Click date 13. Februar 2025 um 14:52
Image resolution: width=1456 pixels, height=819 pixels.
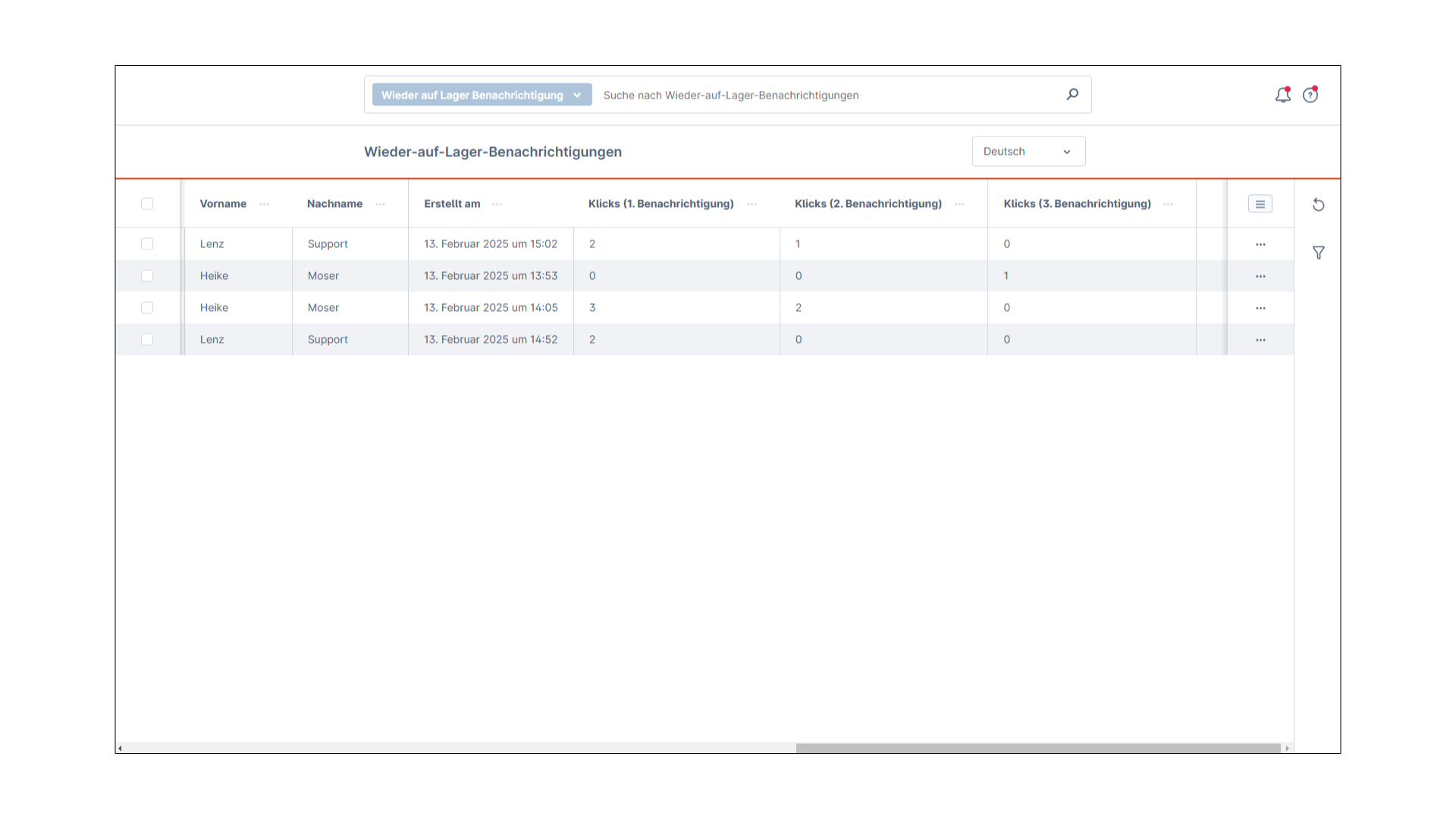491,340
